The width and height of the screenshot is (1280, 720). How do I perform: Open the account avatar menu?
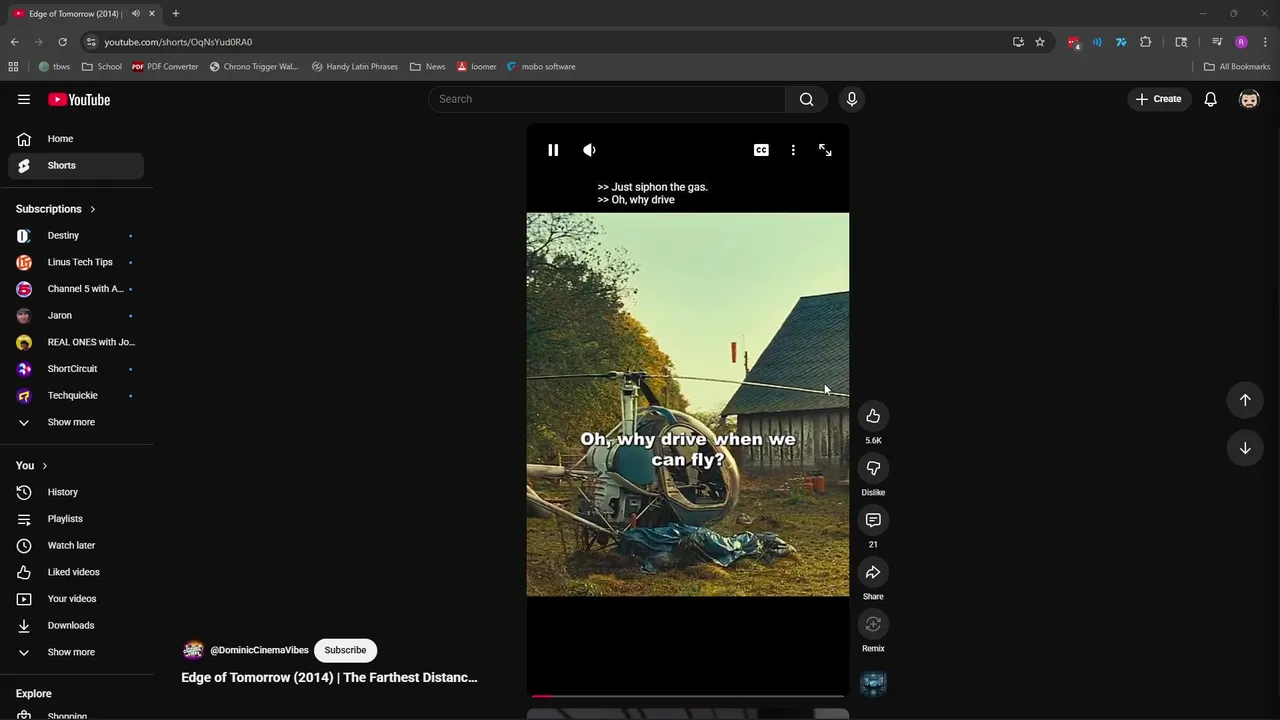(x=1249, y=99)
